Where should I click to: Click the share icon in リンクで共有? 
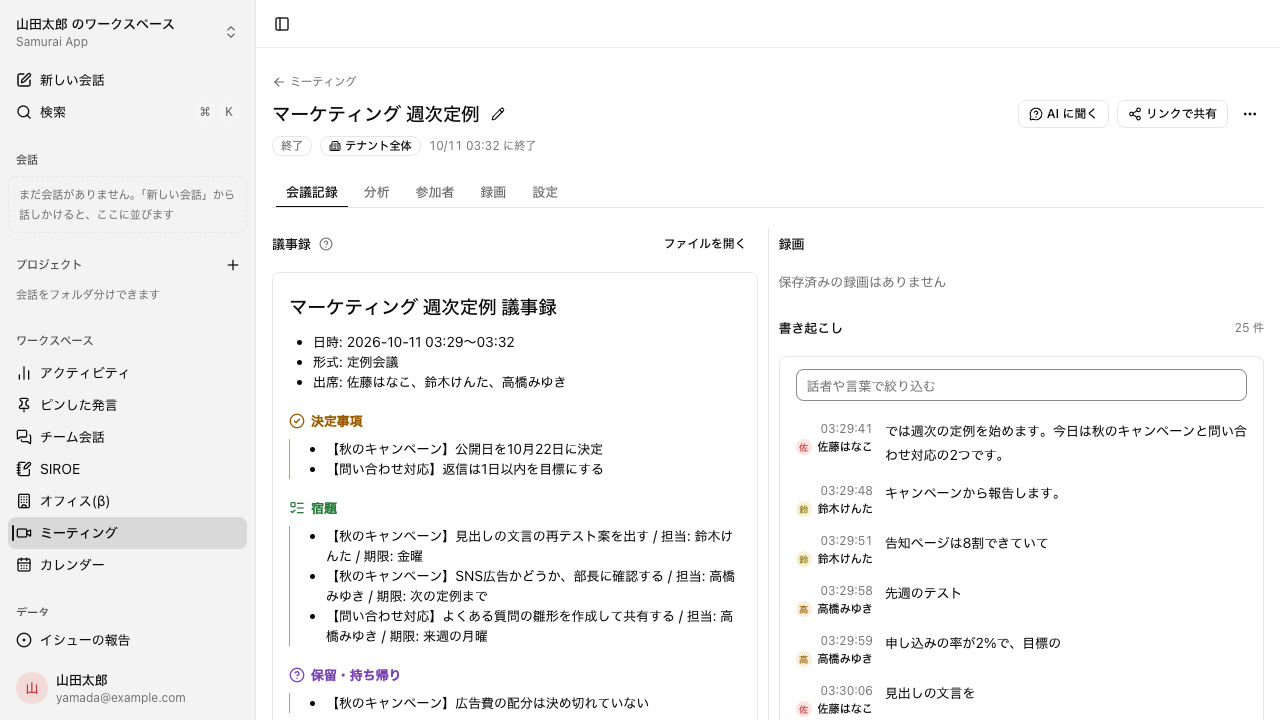(x=1135, y=114)
